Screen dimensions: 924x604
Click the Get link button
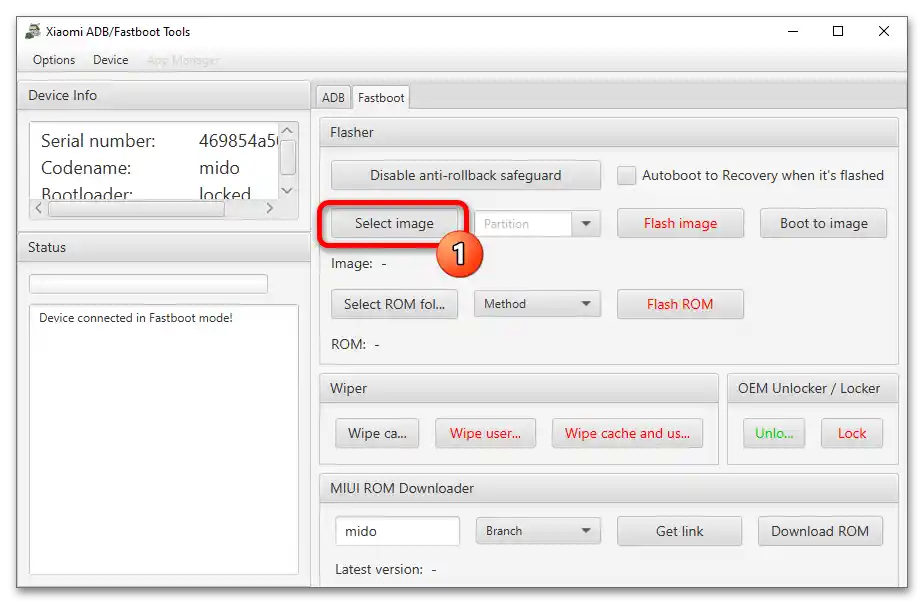679,531
